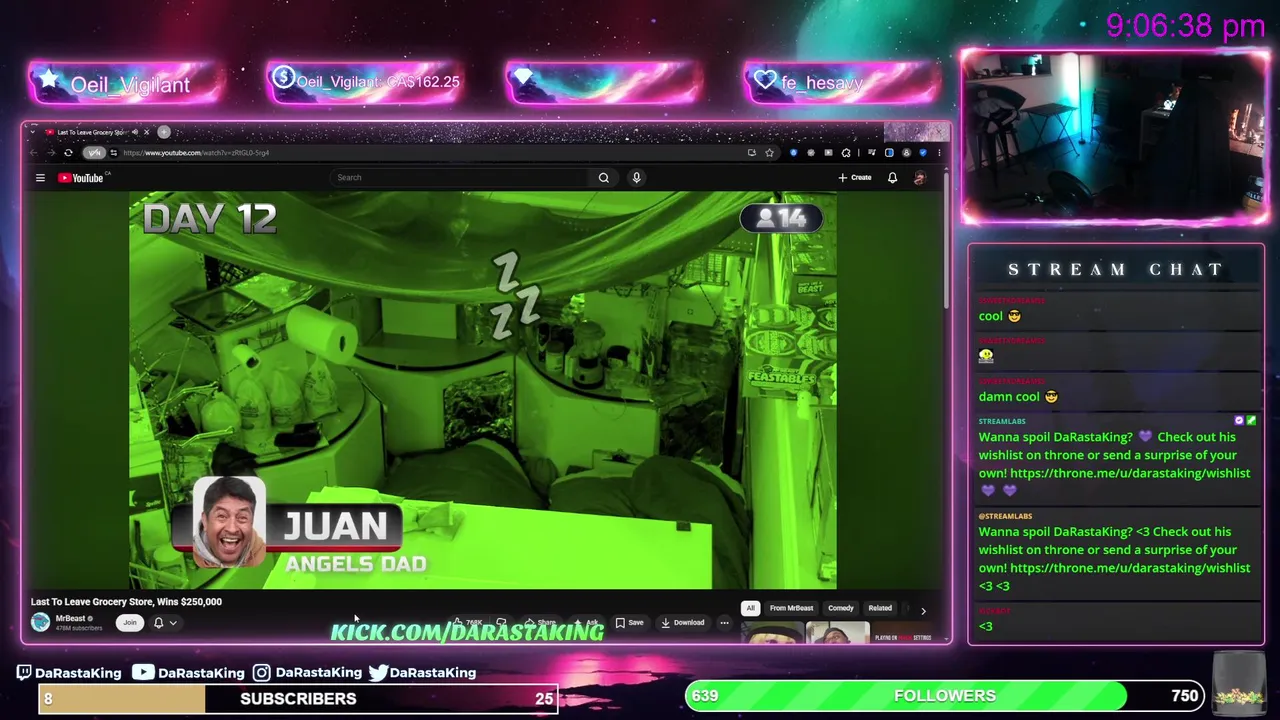Select the Comedy filter chip
1280x720 pixels.
pos(841,608)
